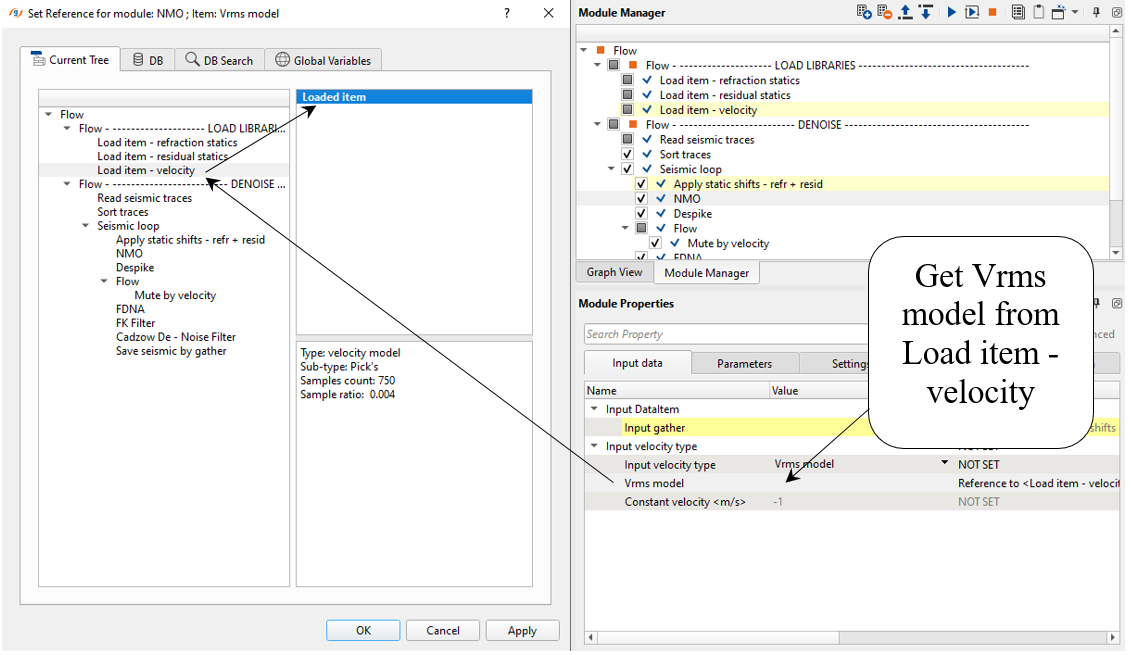Collapse the Seismic loop node in Module Manager

point(612,170)
